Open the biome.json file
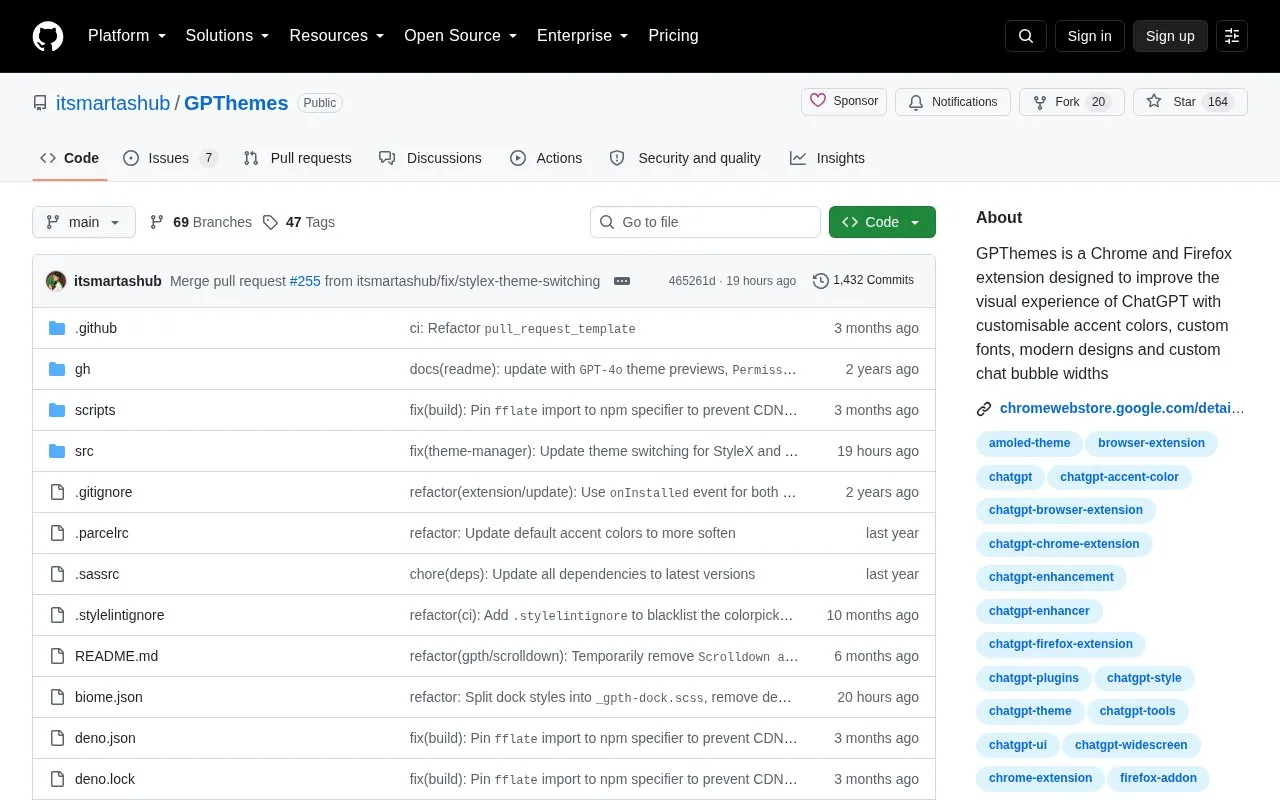Image resolution: width=1280 pixels, height=800 pixels. tap(109, 697)
